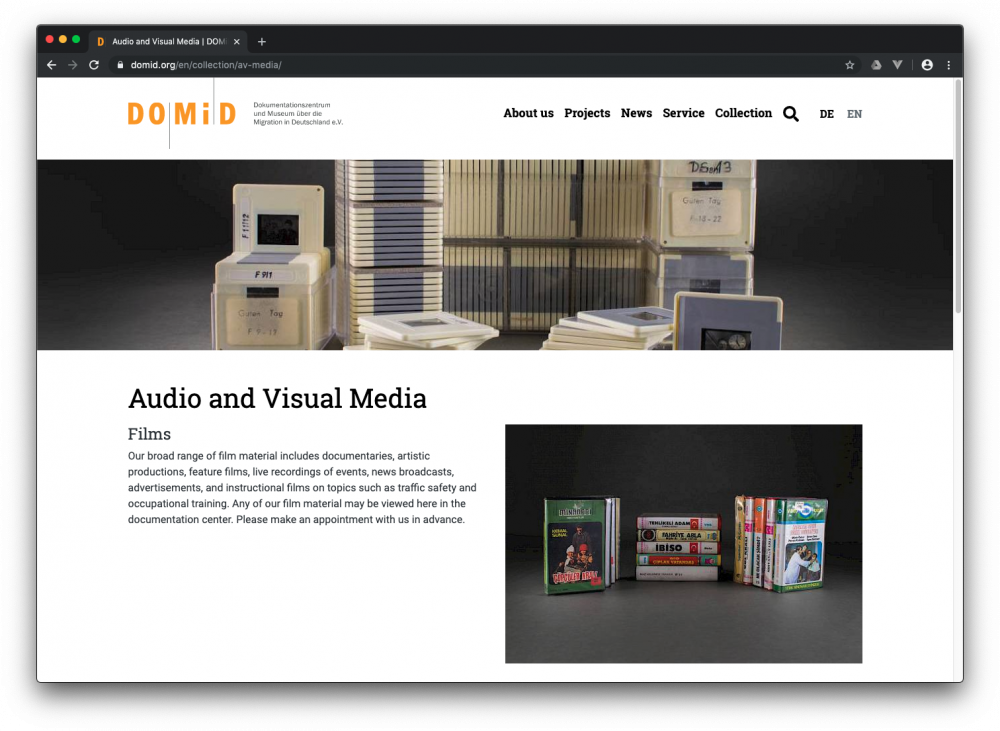Open the About us menu
Screen dimensions: 1000x731
(528, 113)
